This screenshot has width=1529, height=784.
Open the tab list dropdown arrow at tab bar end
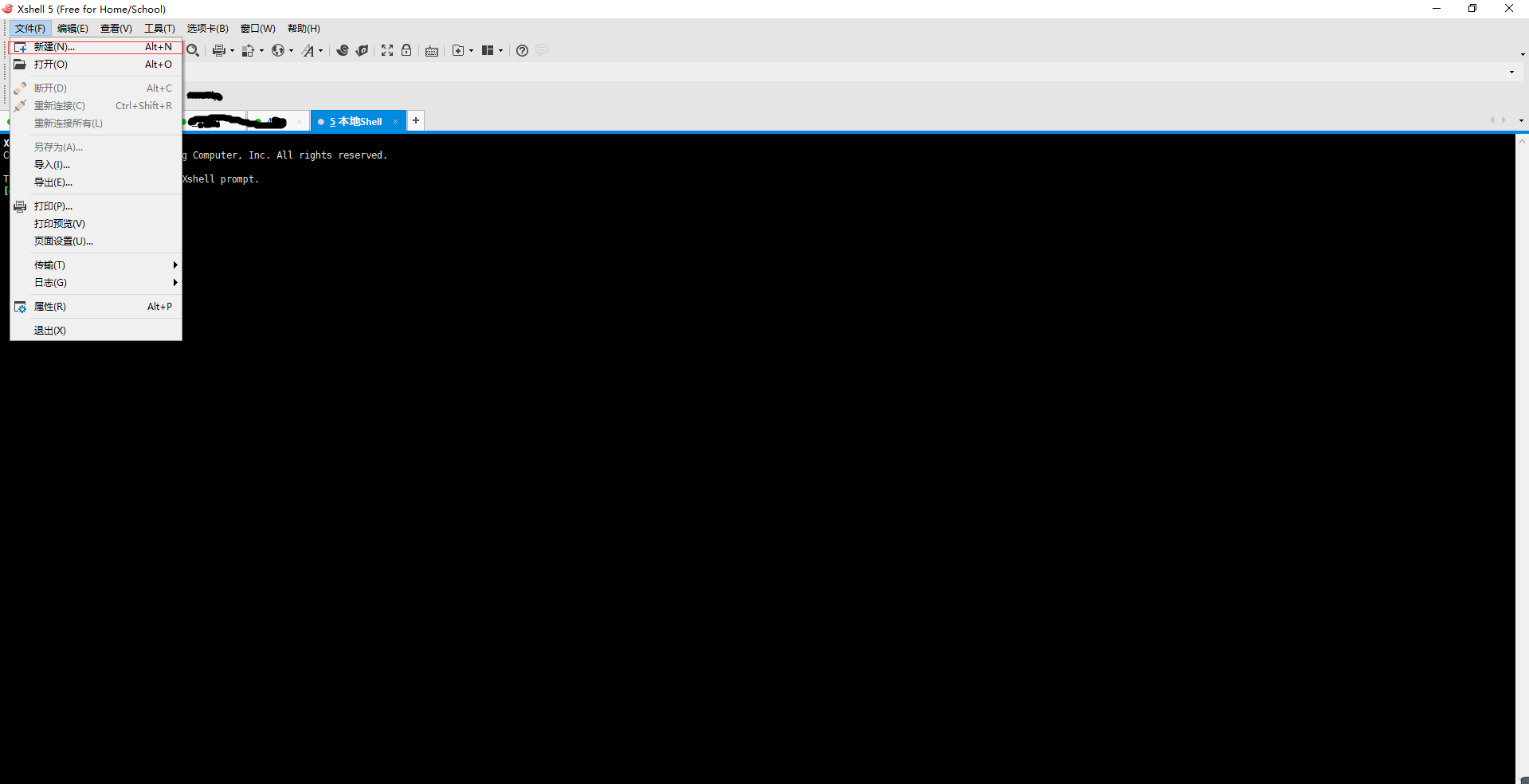(1521, 121)
